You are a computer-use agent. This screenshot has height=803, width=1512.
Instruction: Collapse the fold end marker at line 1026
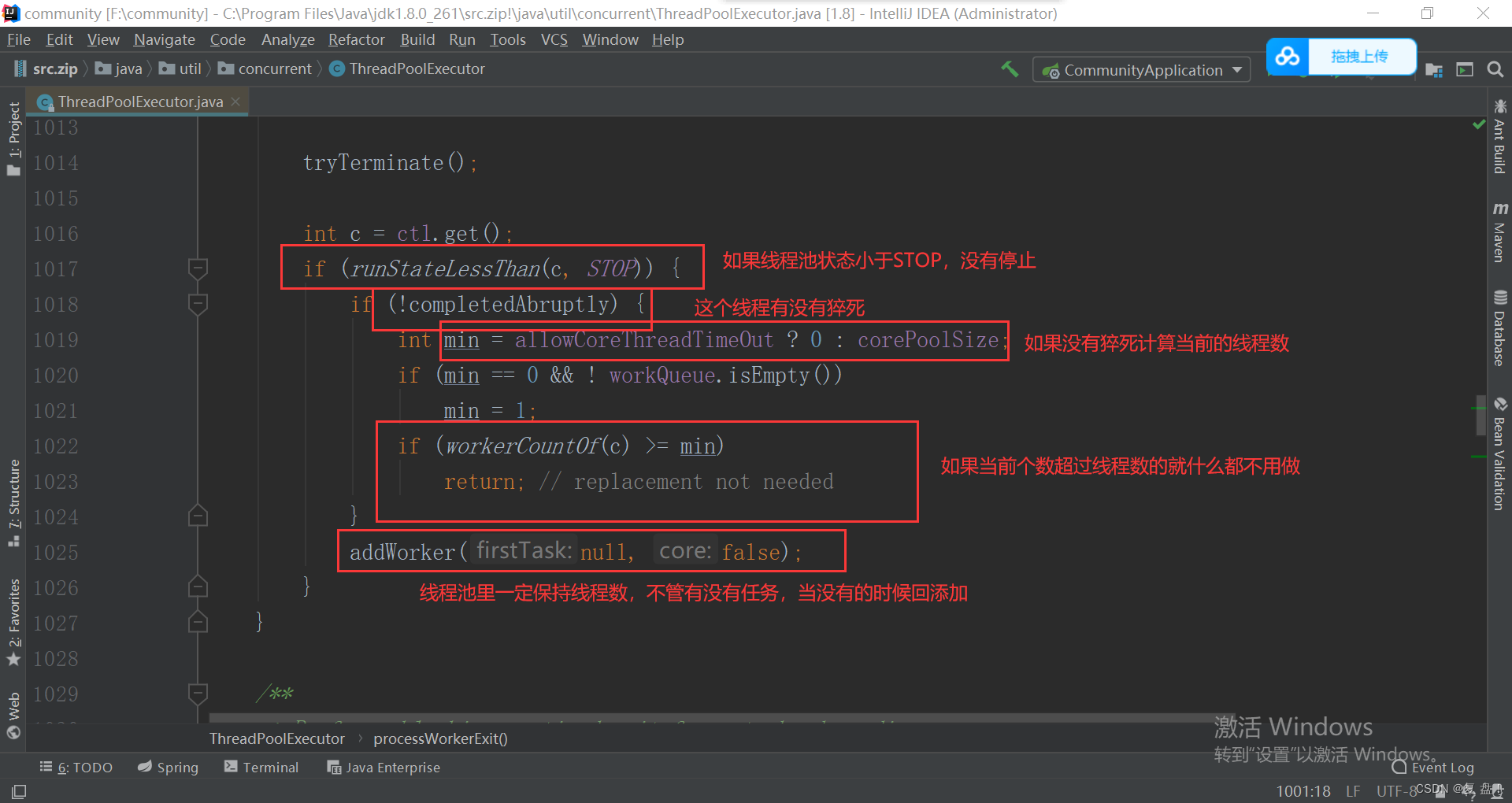click(x=198, y=587)
